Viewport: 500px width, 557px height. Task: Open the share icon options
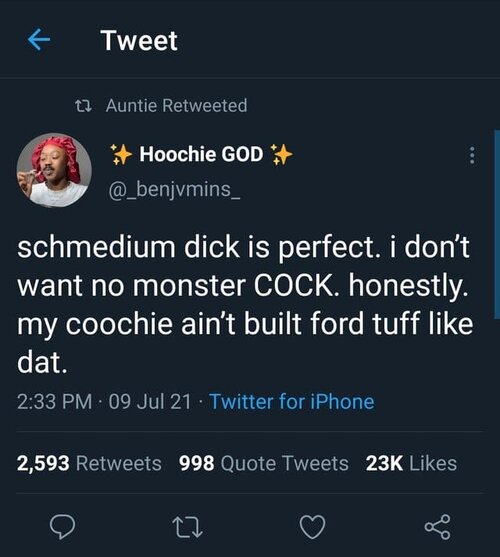438,526
